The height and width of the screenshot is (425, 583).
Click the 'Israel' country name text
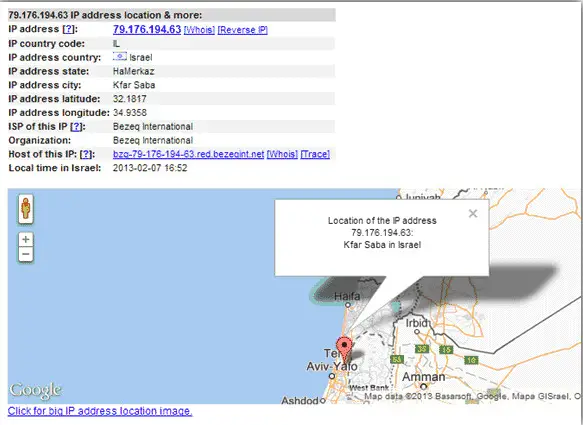pos(141,58)
